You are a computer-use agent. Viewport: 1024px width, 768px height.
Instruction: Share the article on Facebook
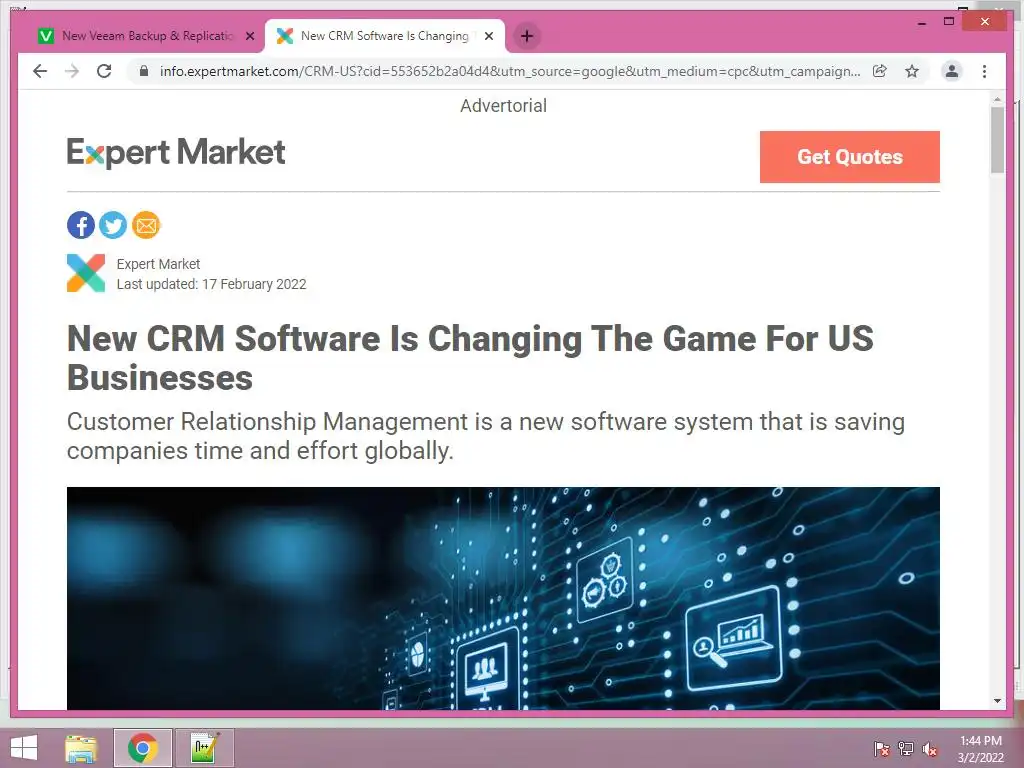click(81, 225)
